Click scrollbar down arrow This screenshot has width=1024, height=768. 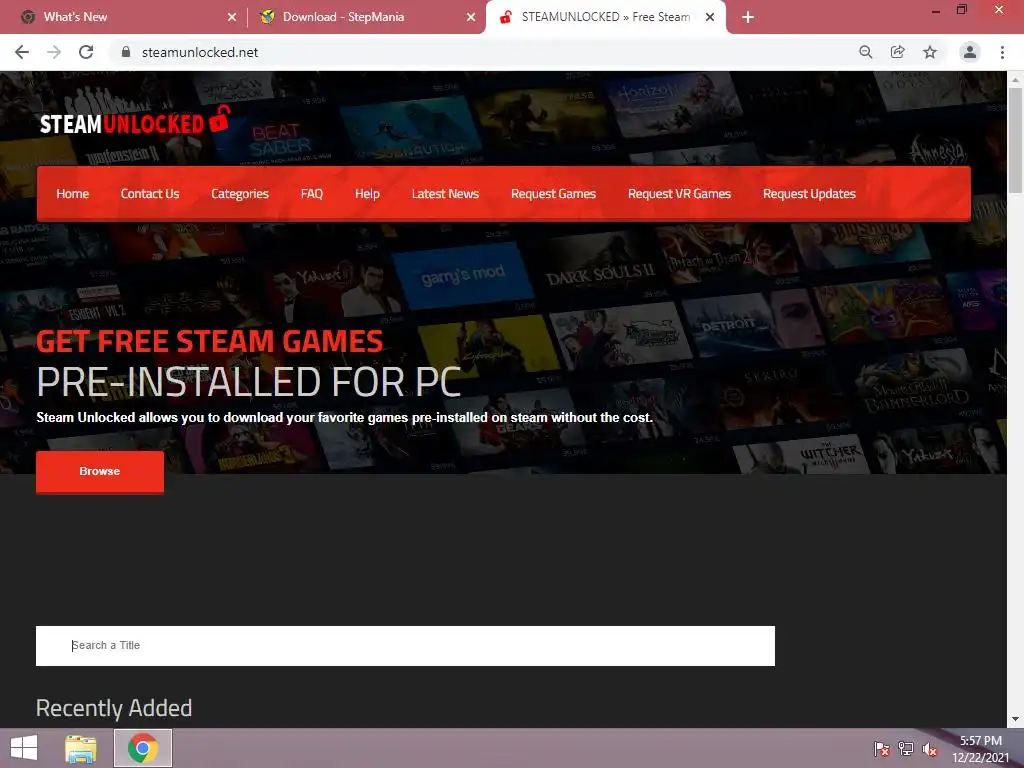click(x=1015, y=719)
